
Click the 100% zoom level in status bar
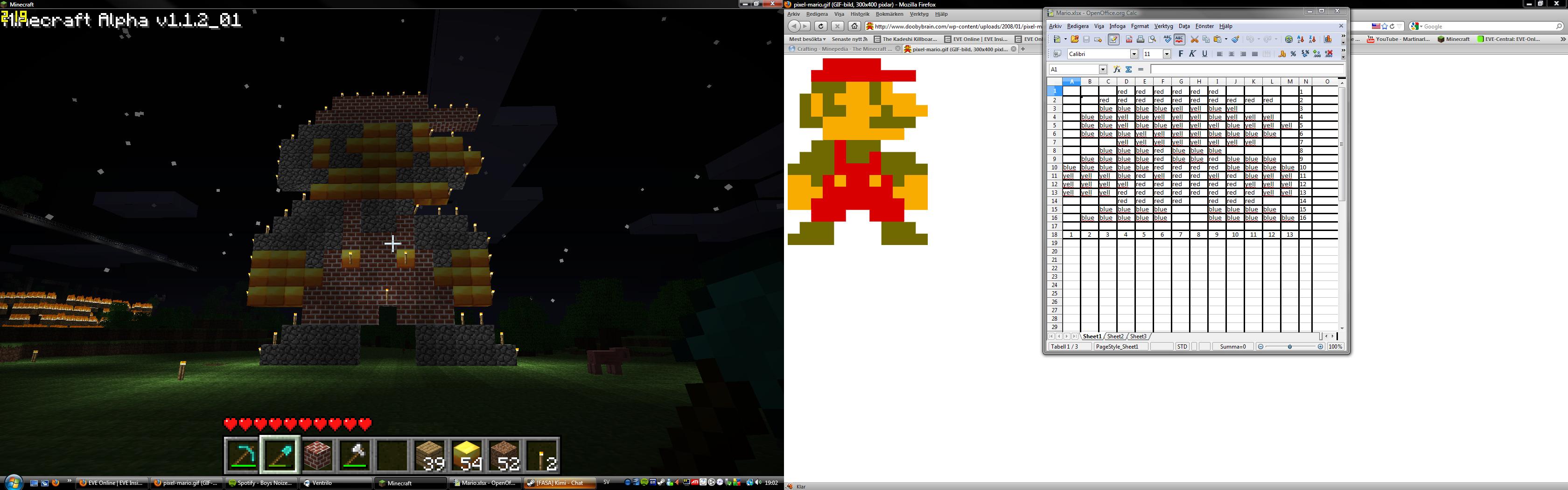coord(1336,347)
